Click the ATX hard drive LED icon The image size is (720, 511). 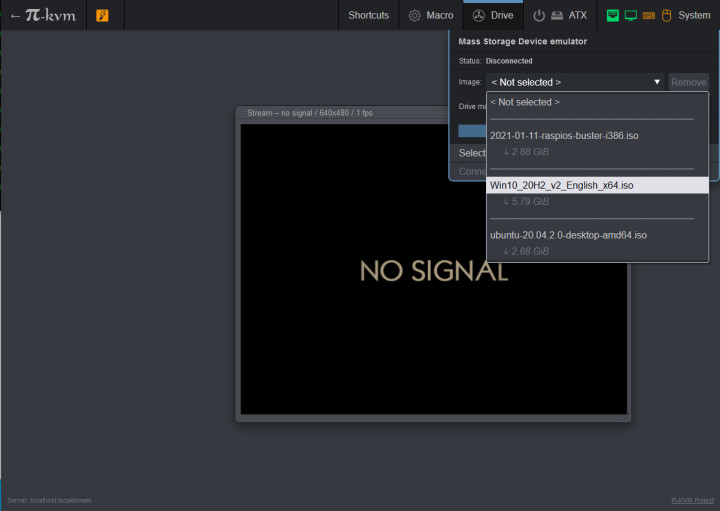tap(556, 16)
